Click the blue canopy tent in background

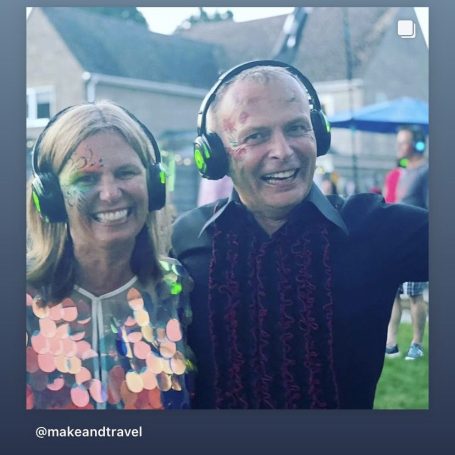(380, 113)
